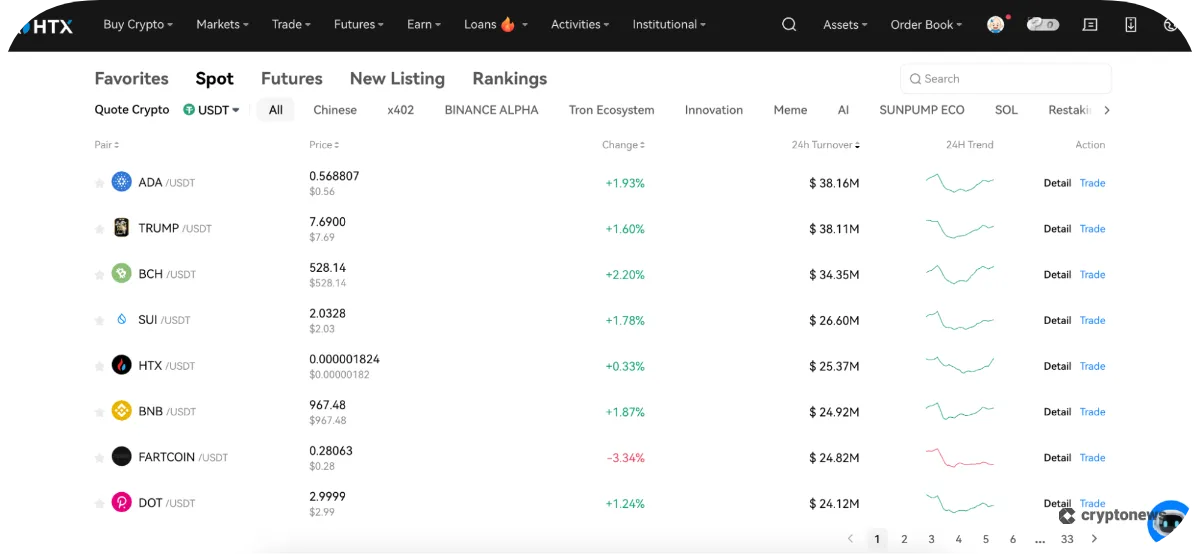Click the market Search input field
1200x554 pixels.
pos(1010,79)
